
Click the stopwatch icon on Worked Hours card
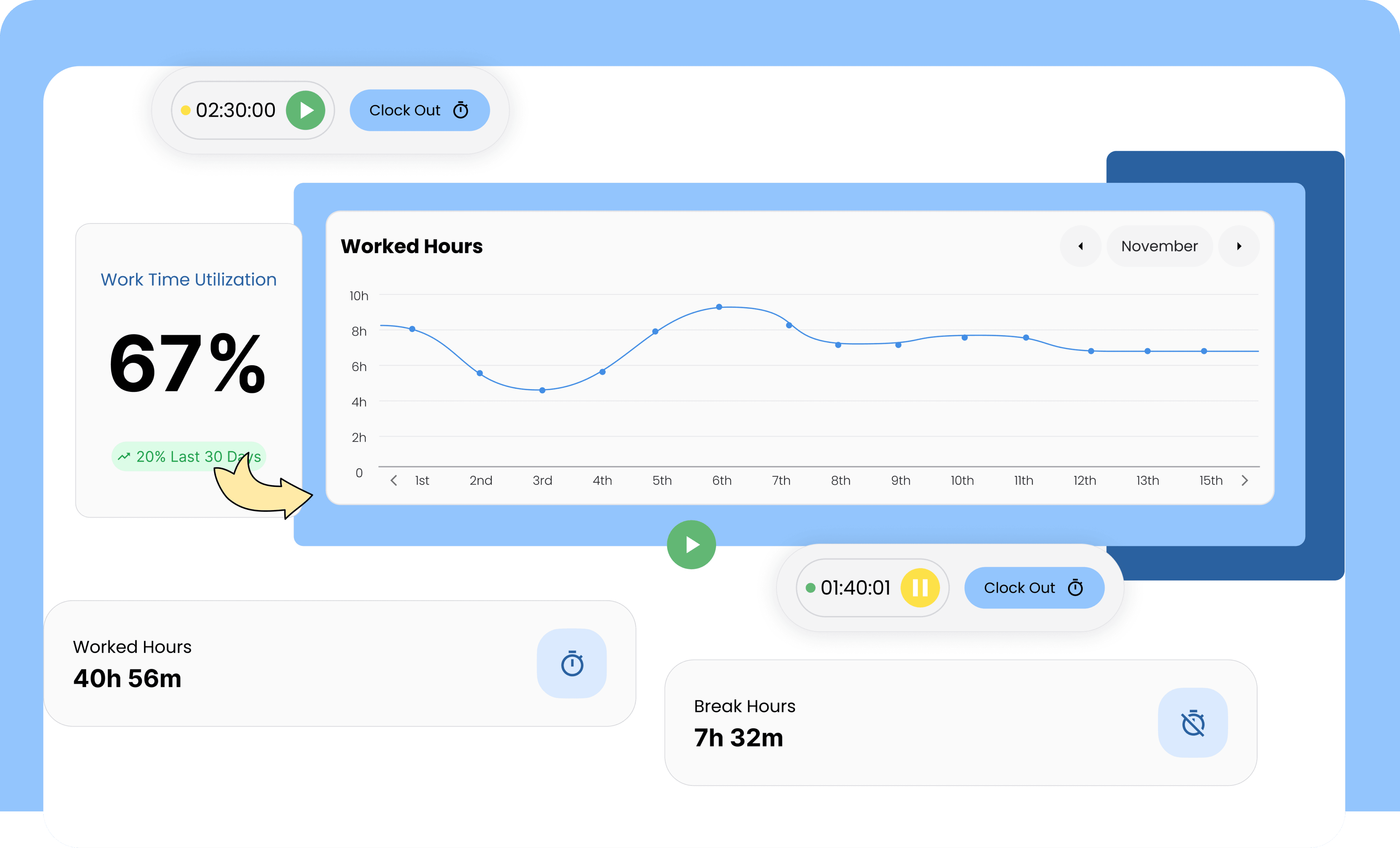coord(572,663)
